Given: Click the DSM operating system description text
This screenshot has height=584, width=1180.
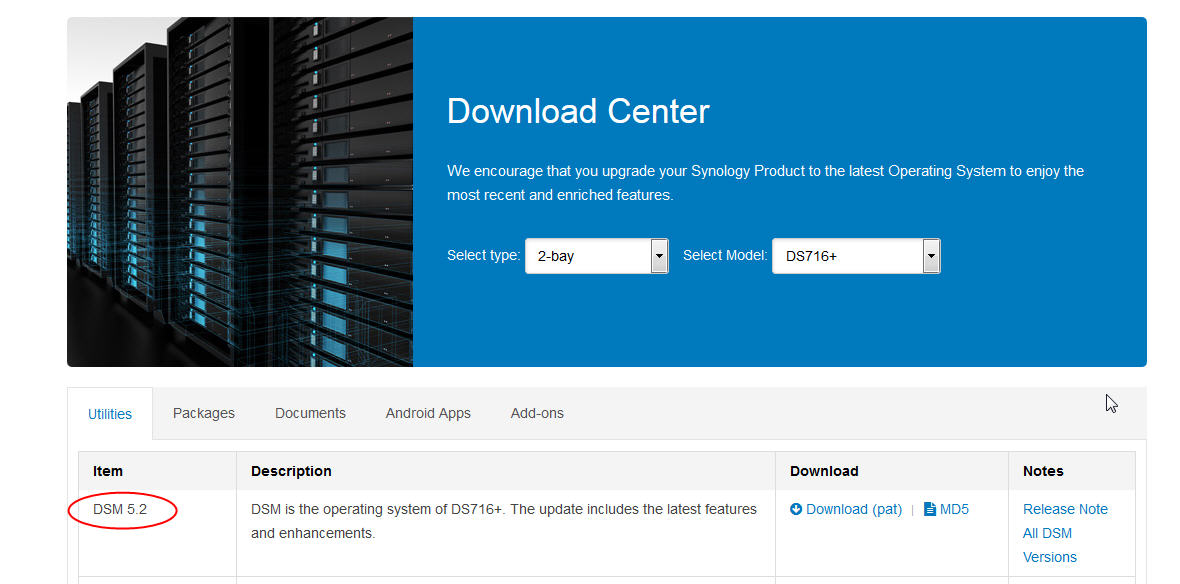Looking at the screenshot, I should (x=503, y=522).
